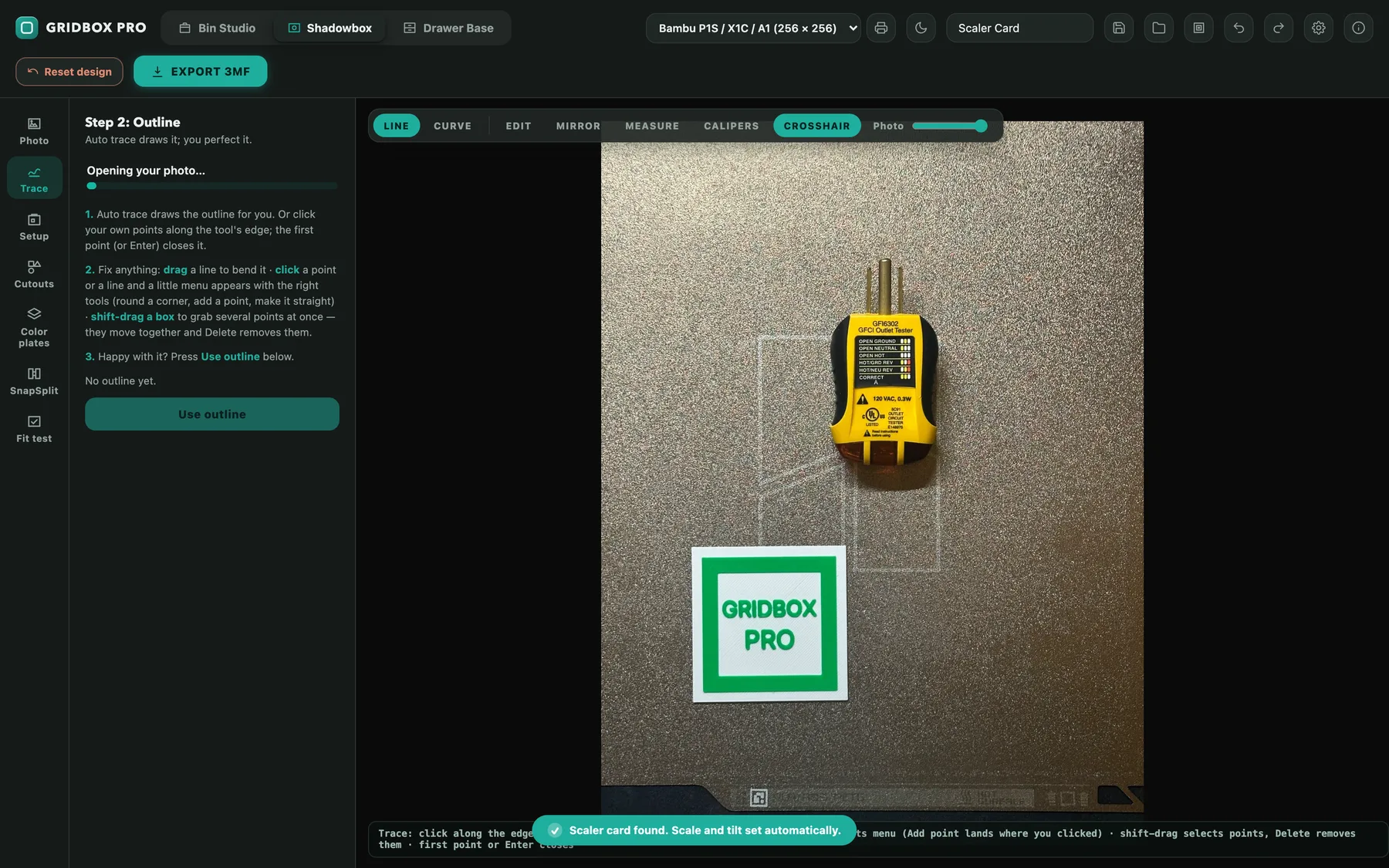Click the 'Scaler card found' notification toast
1389x868 pixels.
tap(694, 830)
